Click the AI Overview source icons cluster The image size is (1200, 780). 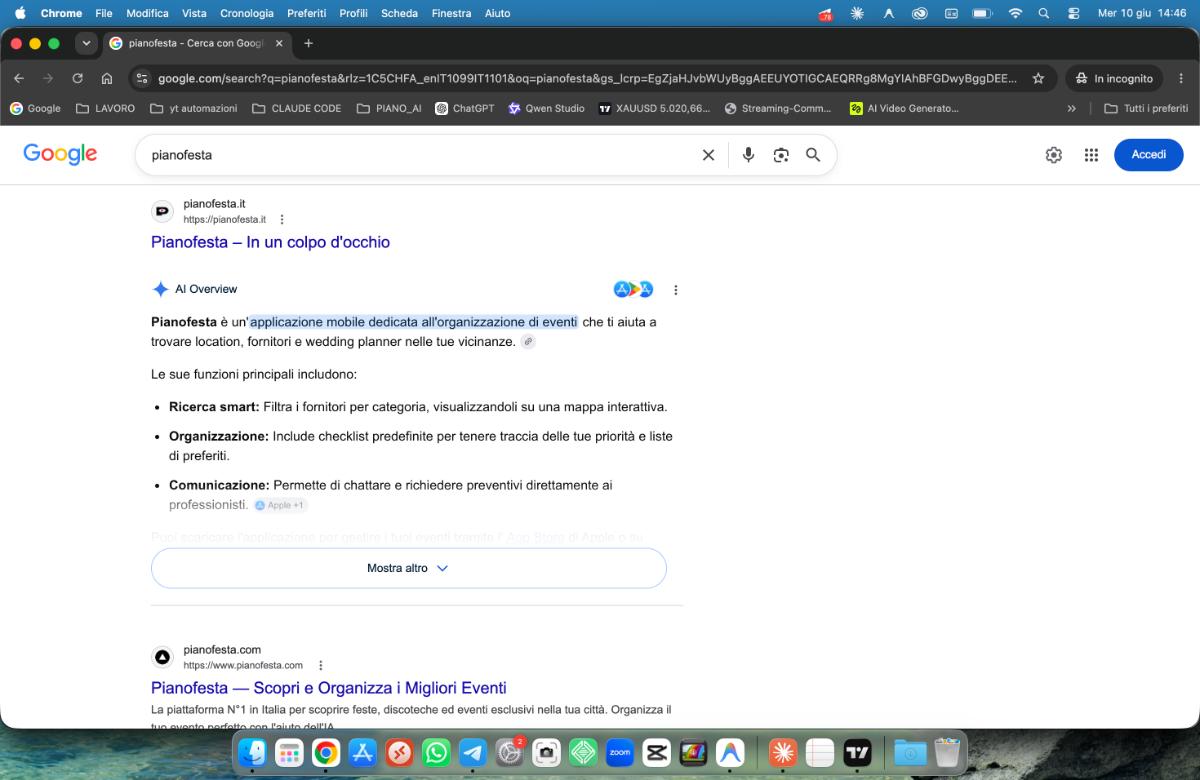pos(633,289)
